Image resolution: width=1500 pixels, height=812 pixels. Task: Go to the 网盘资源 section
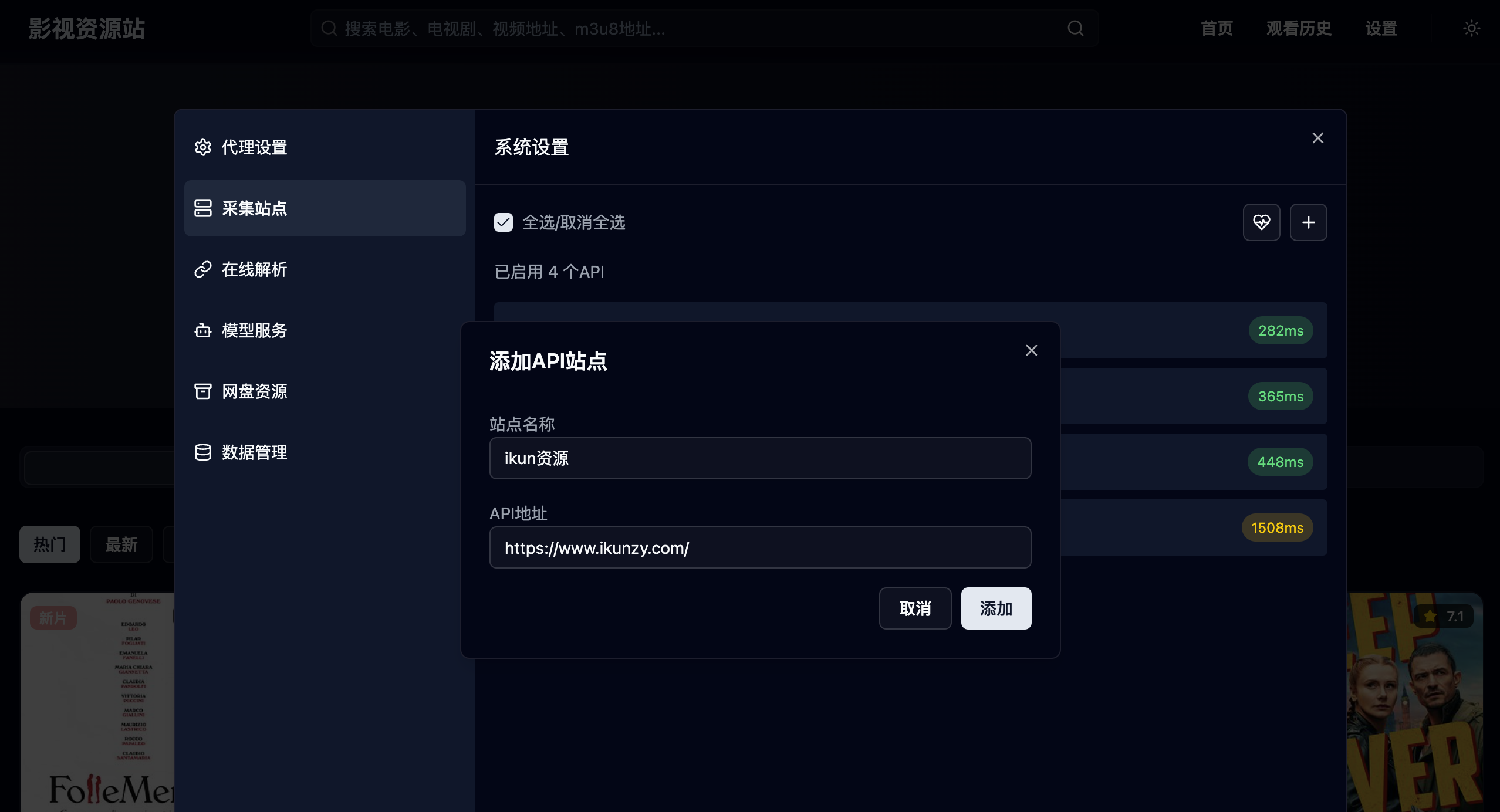pos(325,391)
